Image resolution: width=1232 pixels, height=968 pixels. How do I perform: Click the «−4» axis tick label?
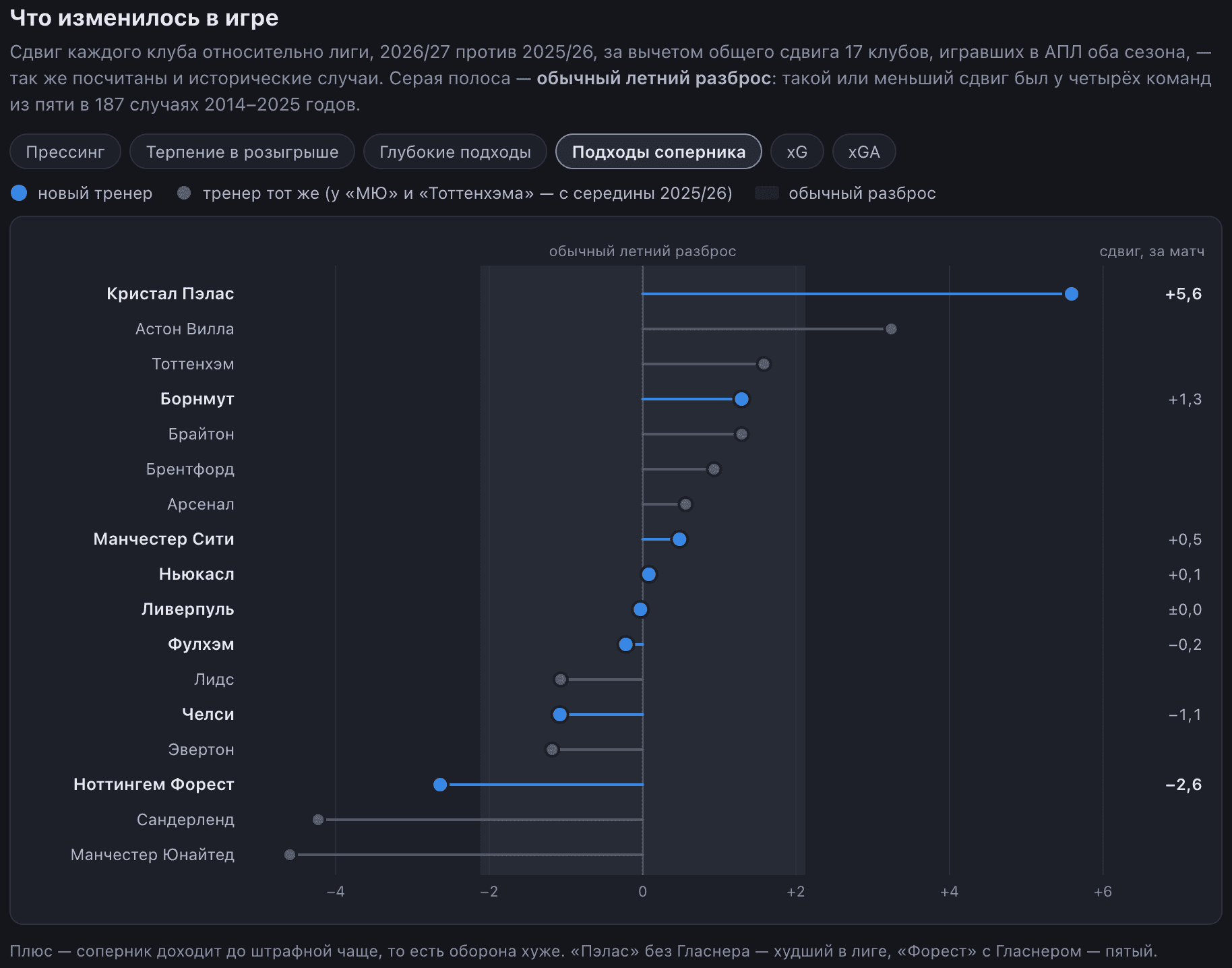coord(336,892)
